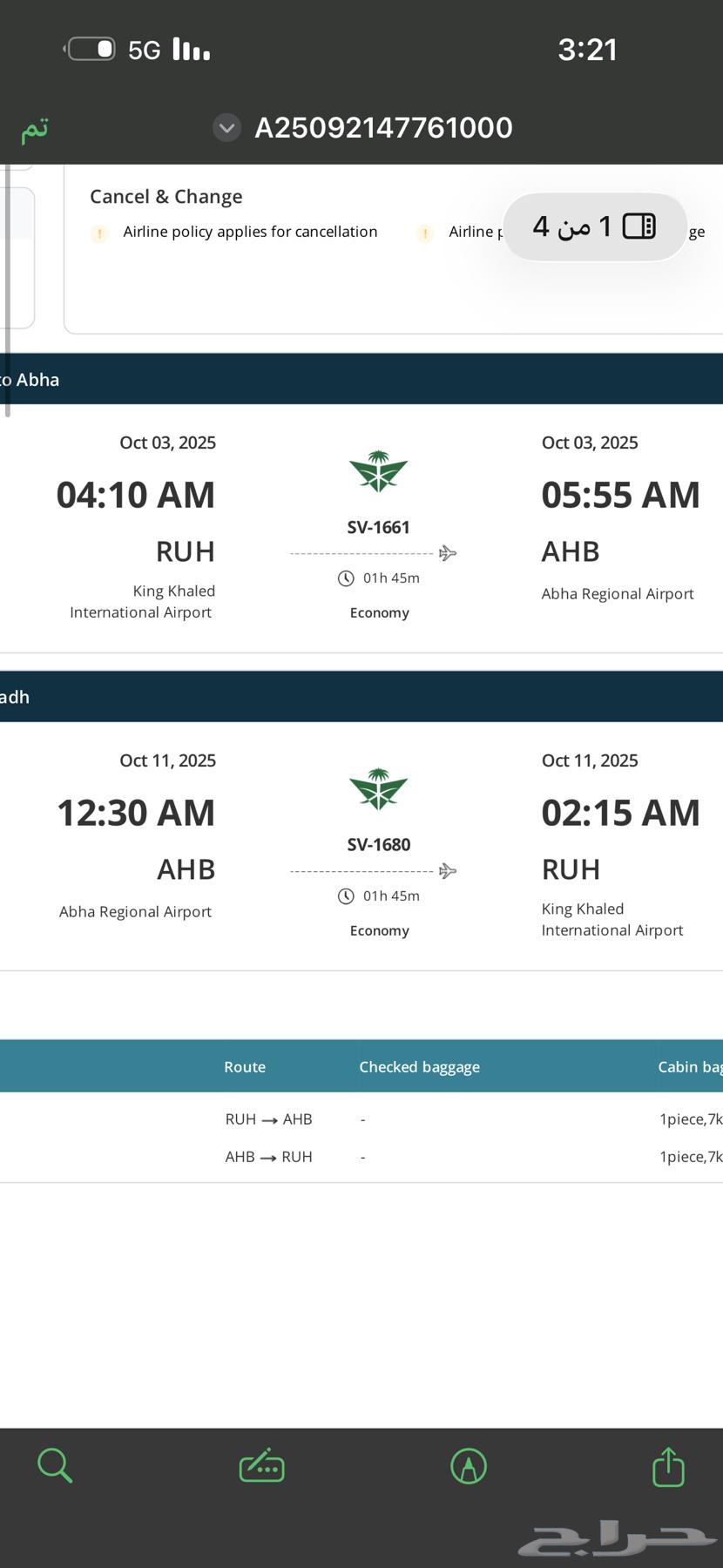The image size is (723, 1568).
Task: Tap the battery indicator in status bar
Action: click(x=91, y=49)
